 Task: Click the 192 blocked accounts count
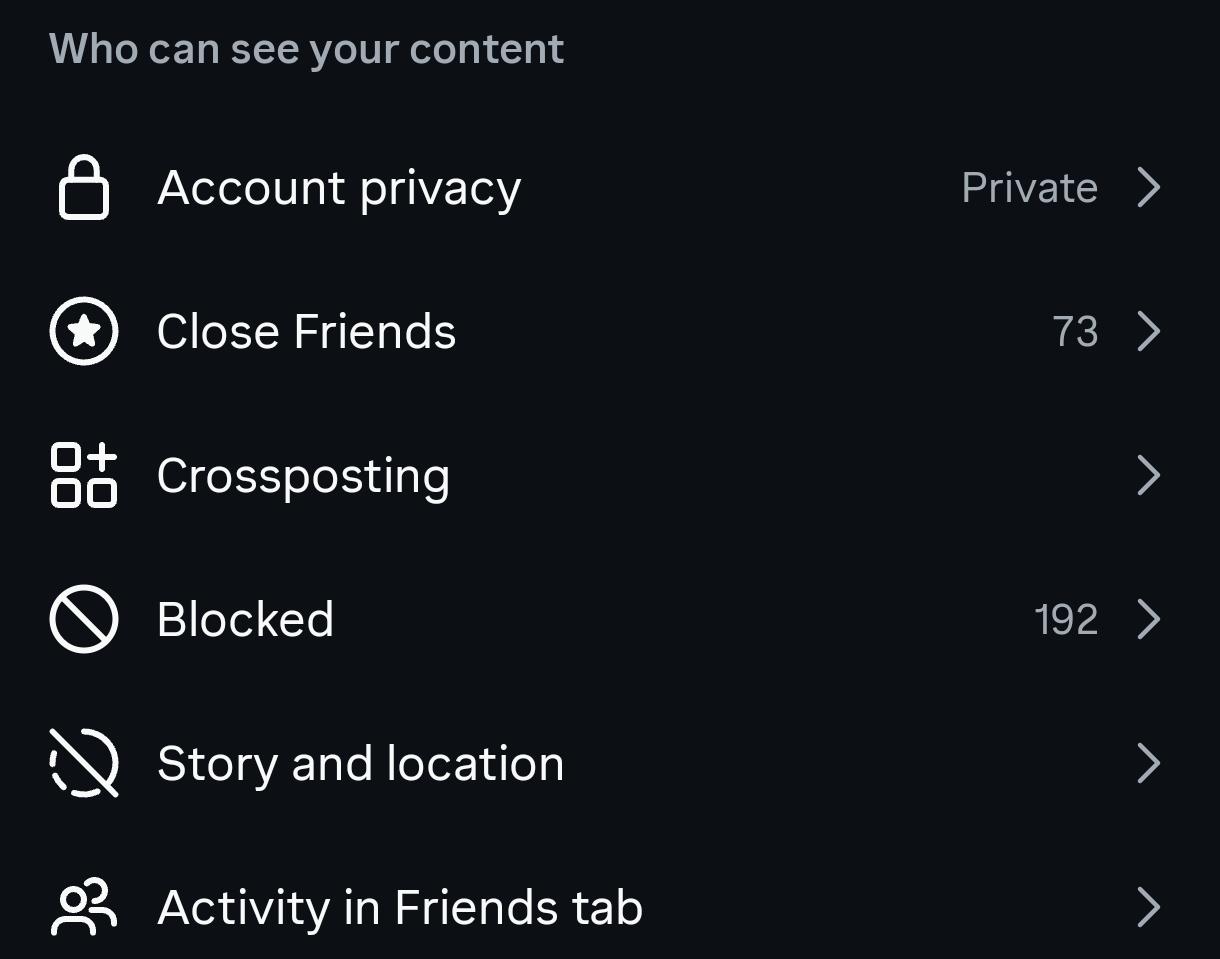[1066, 620]
